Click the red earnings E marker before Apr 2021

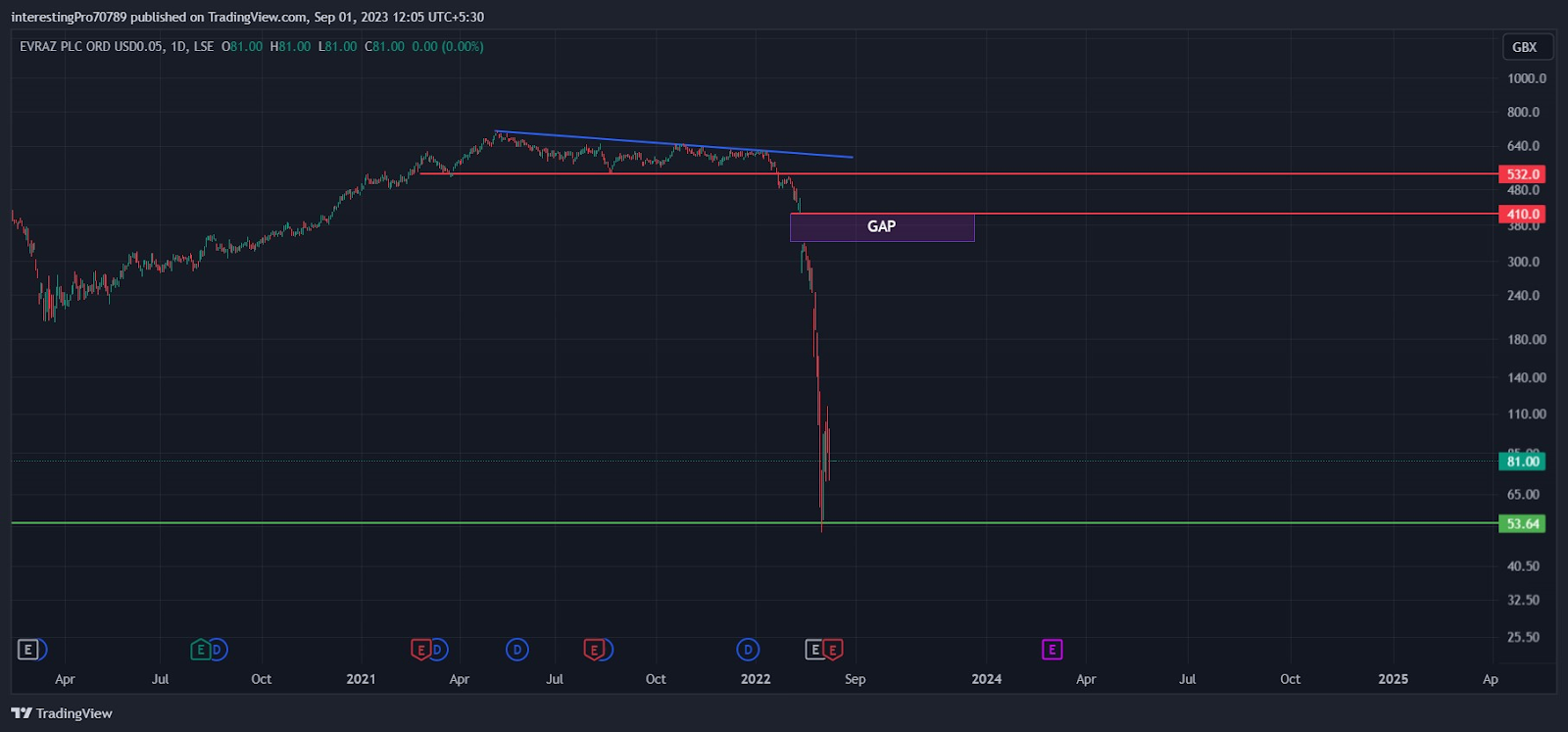coord(421,650)
